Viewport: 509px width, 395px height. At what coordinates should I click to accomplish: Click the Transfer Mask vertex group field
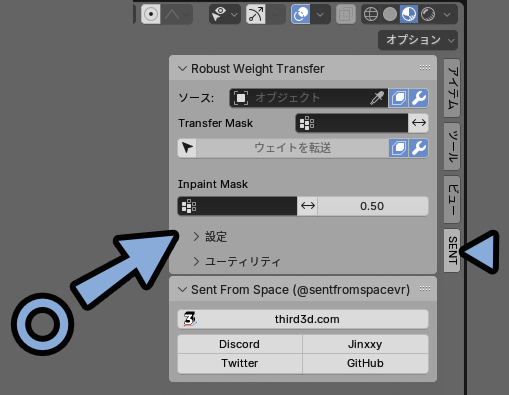(x=352, y=123)
